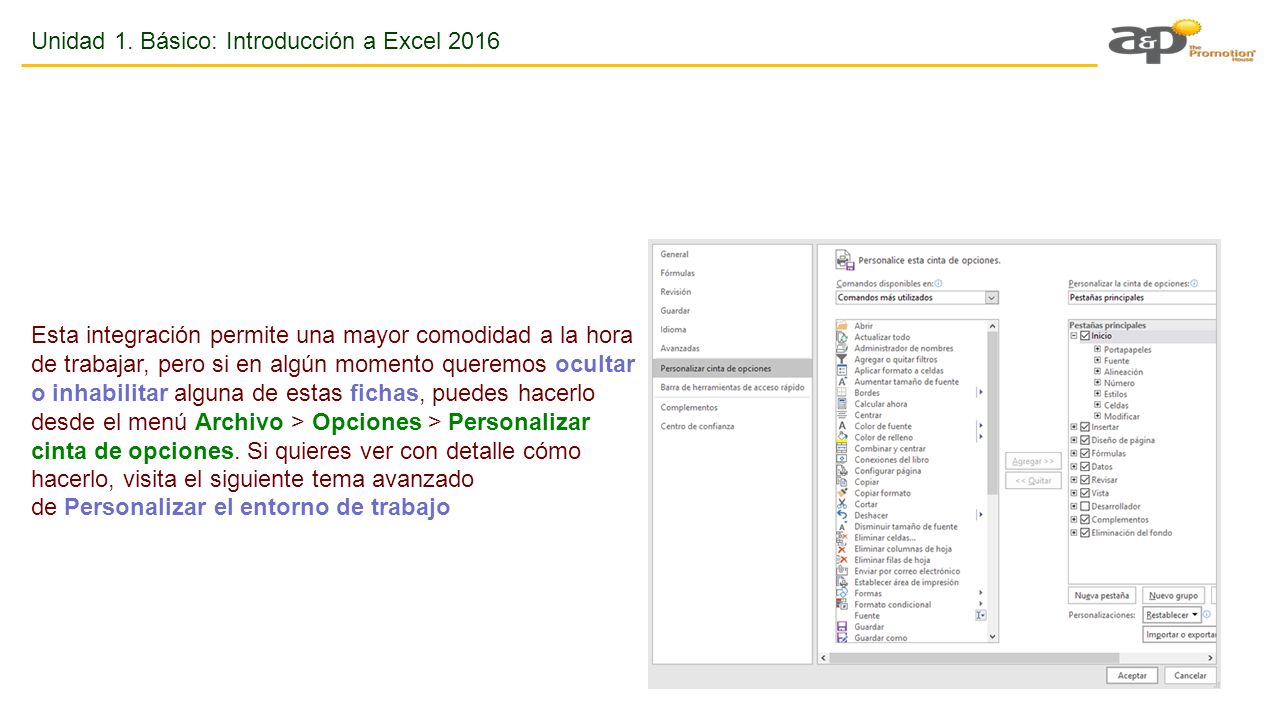Uncheck the Inicio tab checkbox

point(1085,336)
